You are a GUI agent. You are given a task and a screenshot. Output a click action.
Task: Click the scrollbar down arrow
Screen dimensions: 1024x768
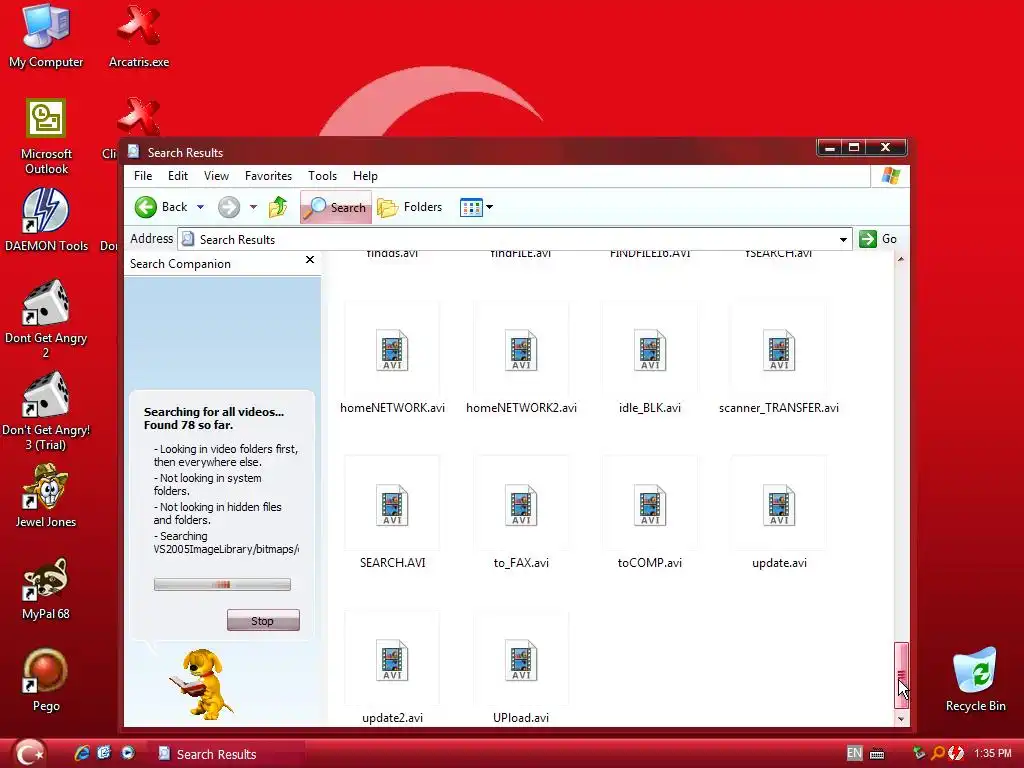pyautogui.click(x=901, y=718)
